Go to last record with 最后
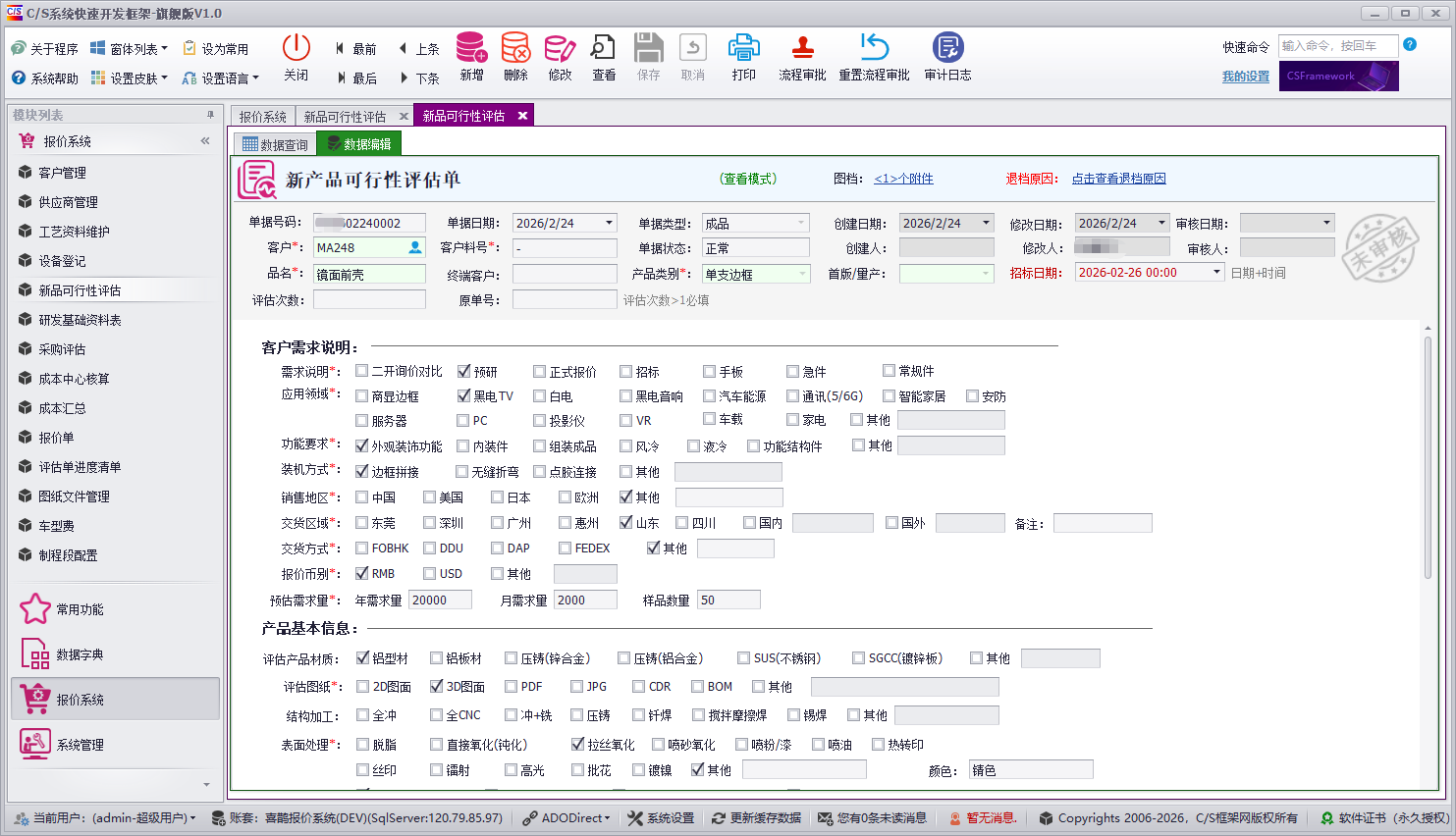1456x836 pixels. pyautogui.click(x=355, y=78)
